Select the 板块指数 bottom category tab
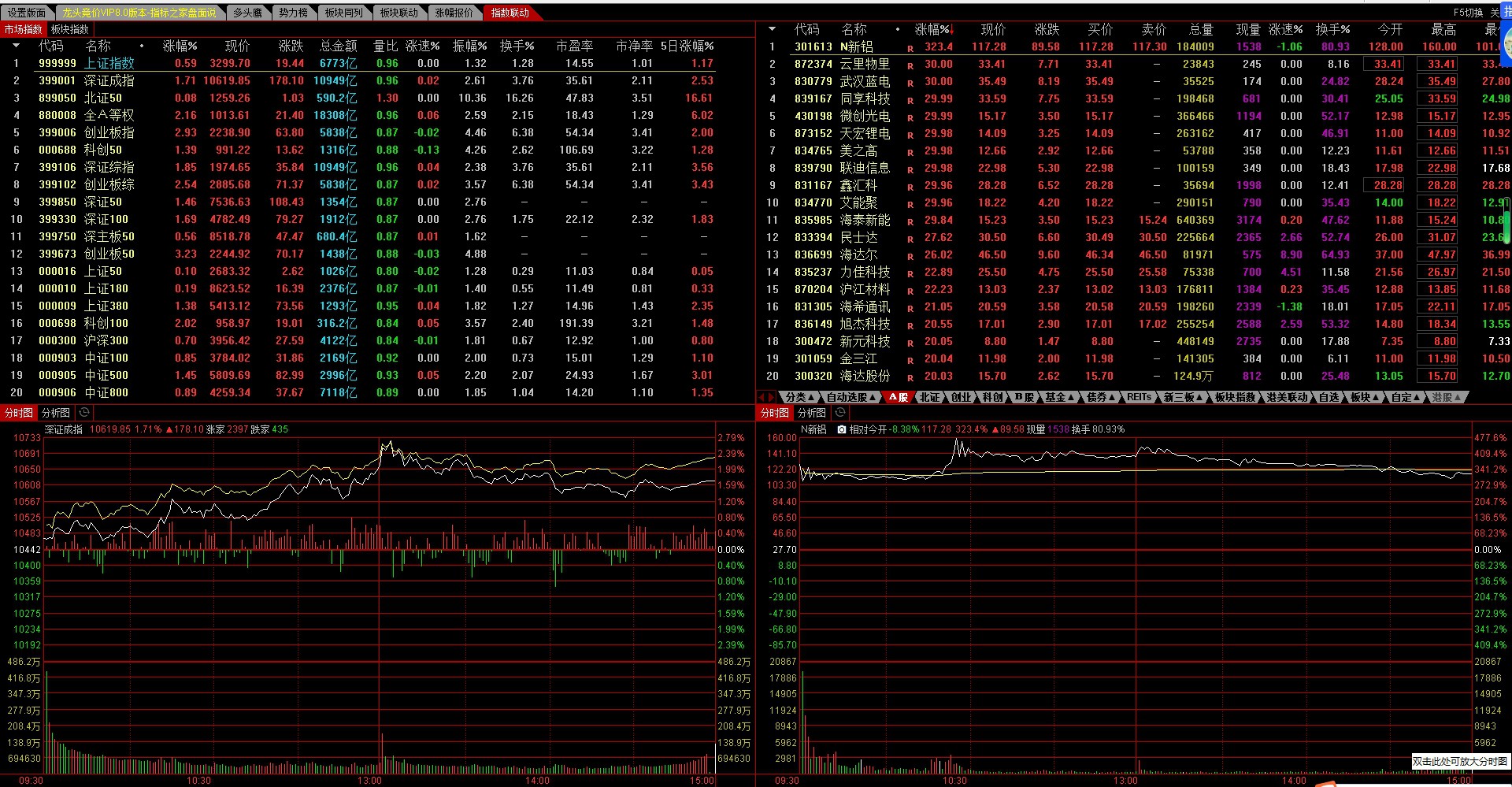1512x787 pixels. point(1235,398)
